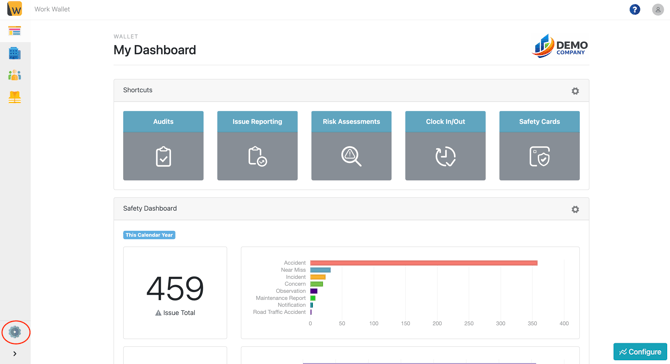Click the Risk Assessments magnifier icon
Viewport: 670px width, 364px height.
351,156
